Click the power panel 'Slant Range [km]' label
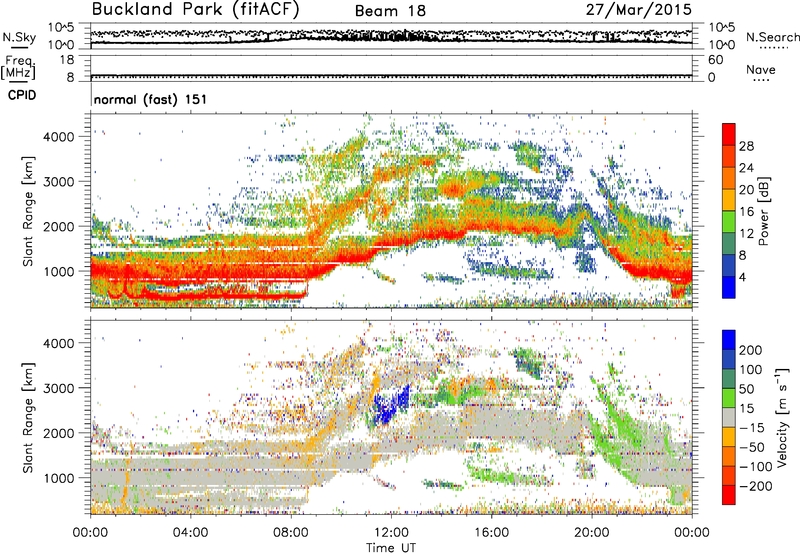Viewport: 800px width, 554px height. pos(28,211)
